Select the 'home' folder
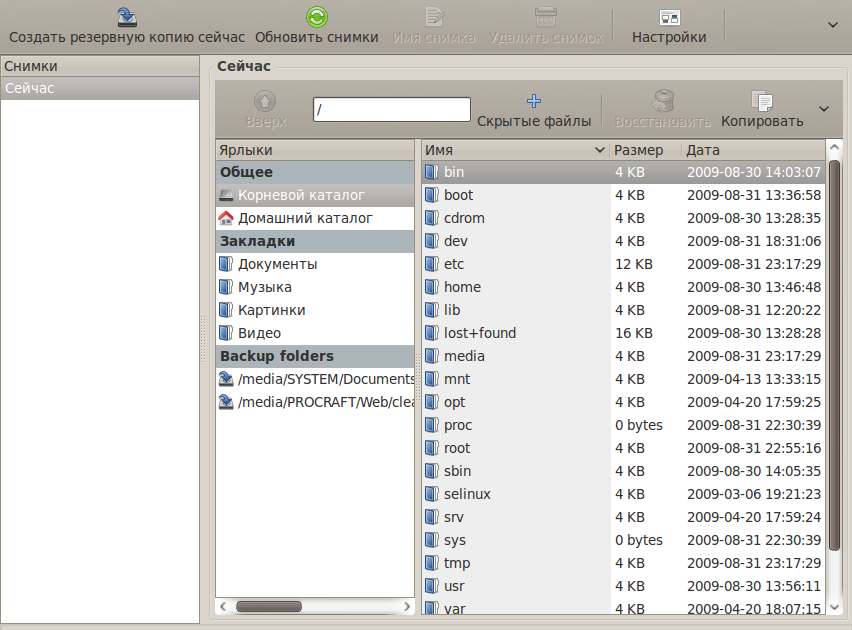Viewport: 852px width, 630px height. click(624, 287)
